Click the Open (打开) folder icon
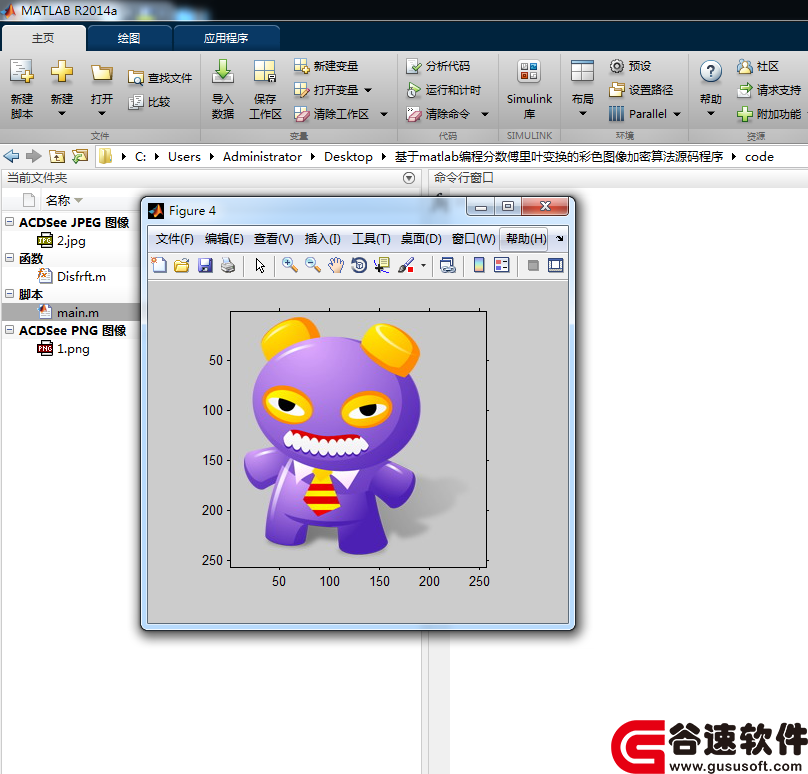This screenshot has width=808, height=774. [102, 72]
